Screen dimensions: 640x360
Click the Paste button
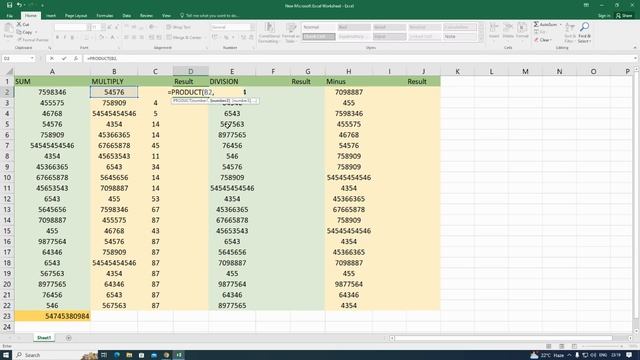[x=8, y=31]
